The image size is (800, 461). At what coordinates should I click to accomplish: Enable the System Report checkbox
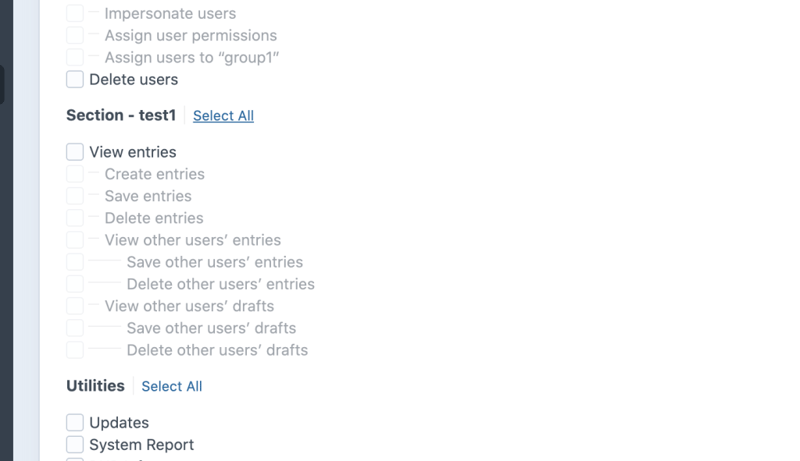(x=75, y=445)
